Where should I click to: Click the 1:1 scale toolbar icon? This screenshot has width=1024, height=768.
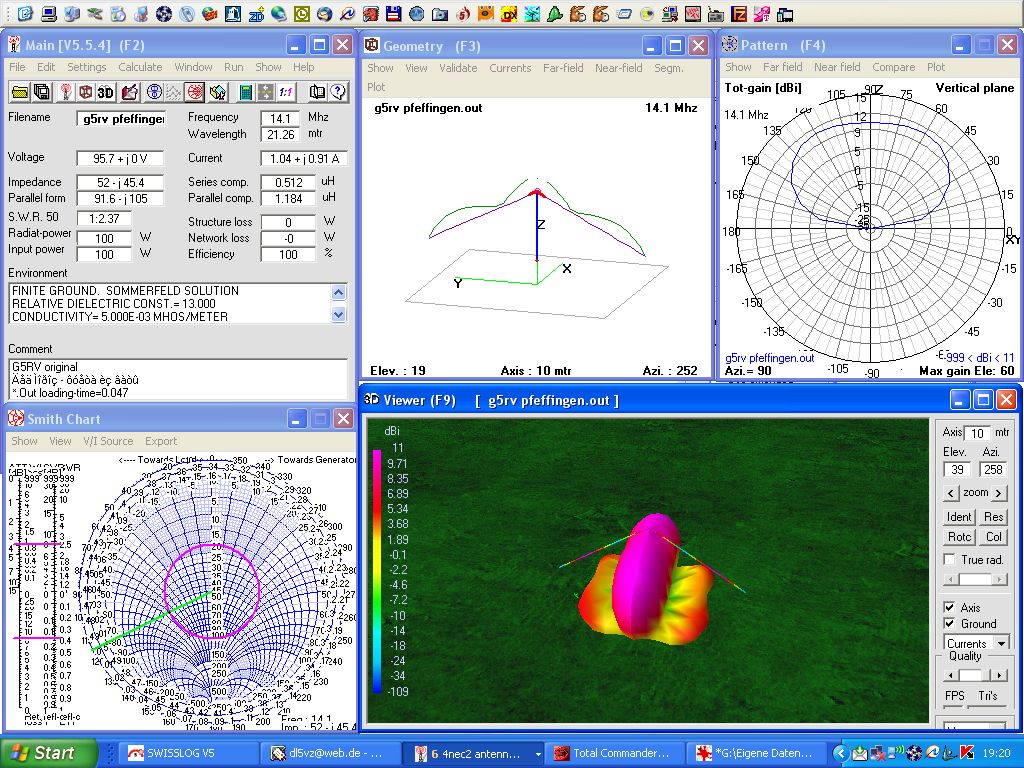pyautogui.click(x=286, y=92)
